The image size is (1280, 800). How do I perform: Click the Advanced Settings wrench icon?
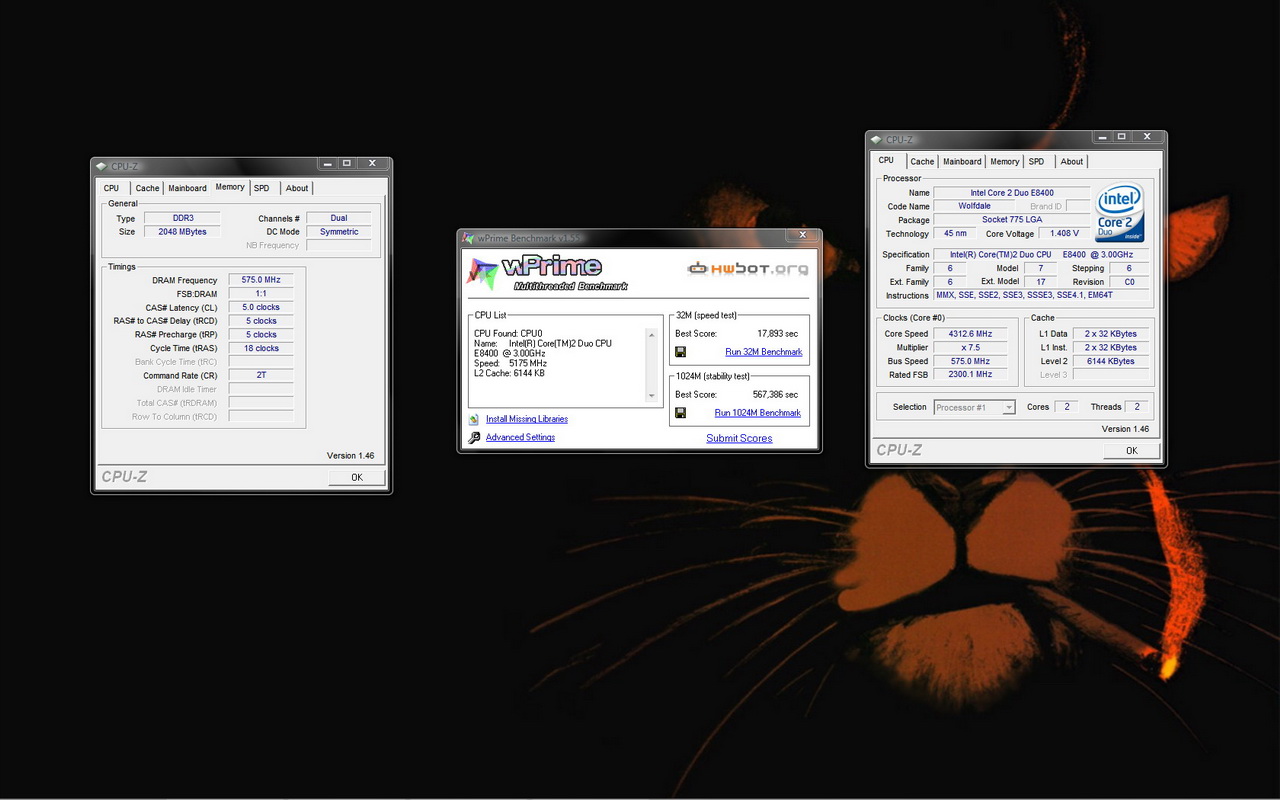point(474,437)
